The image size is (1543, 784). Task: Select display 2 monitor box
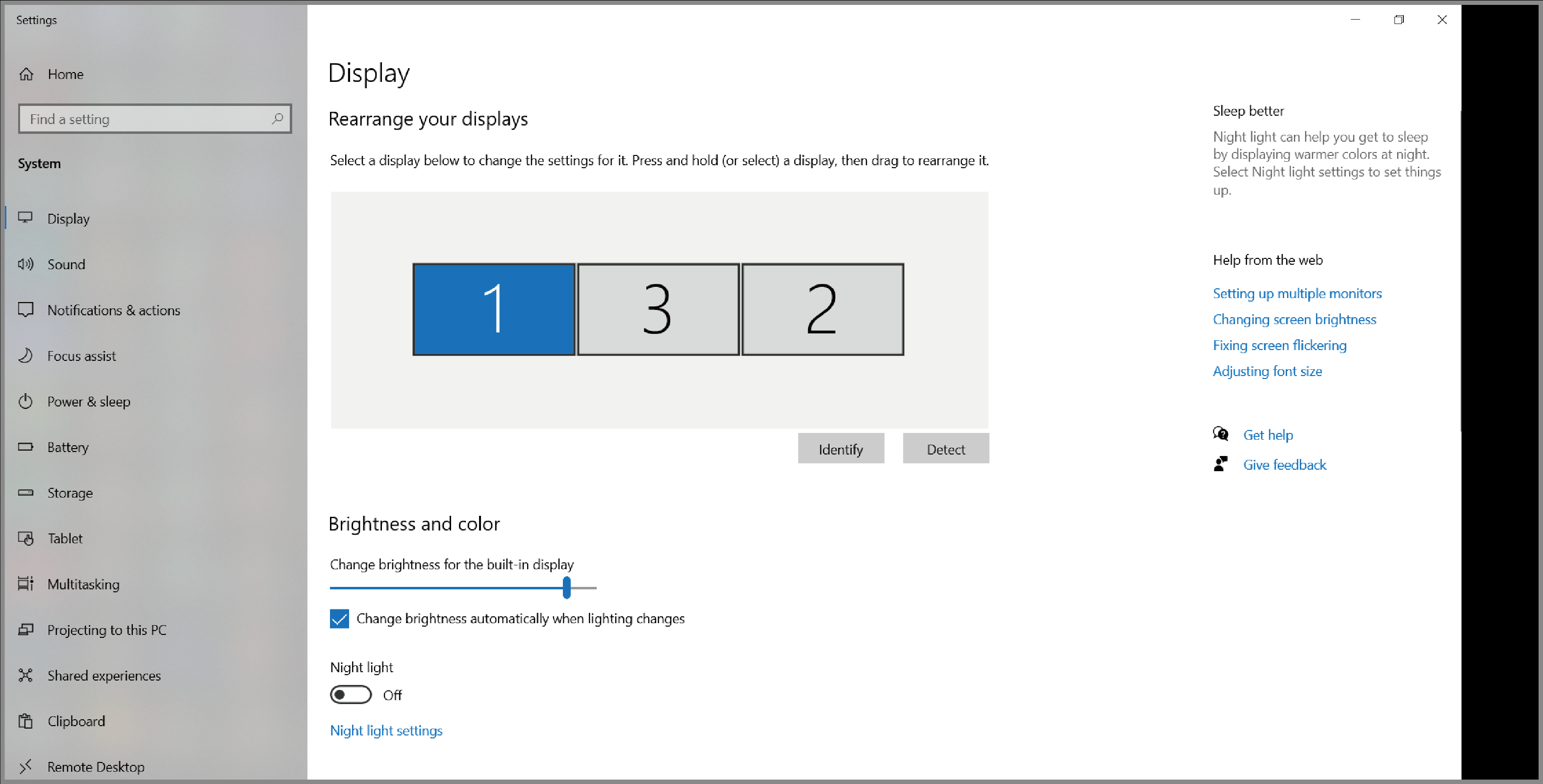822,310
